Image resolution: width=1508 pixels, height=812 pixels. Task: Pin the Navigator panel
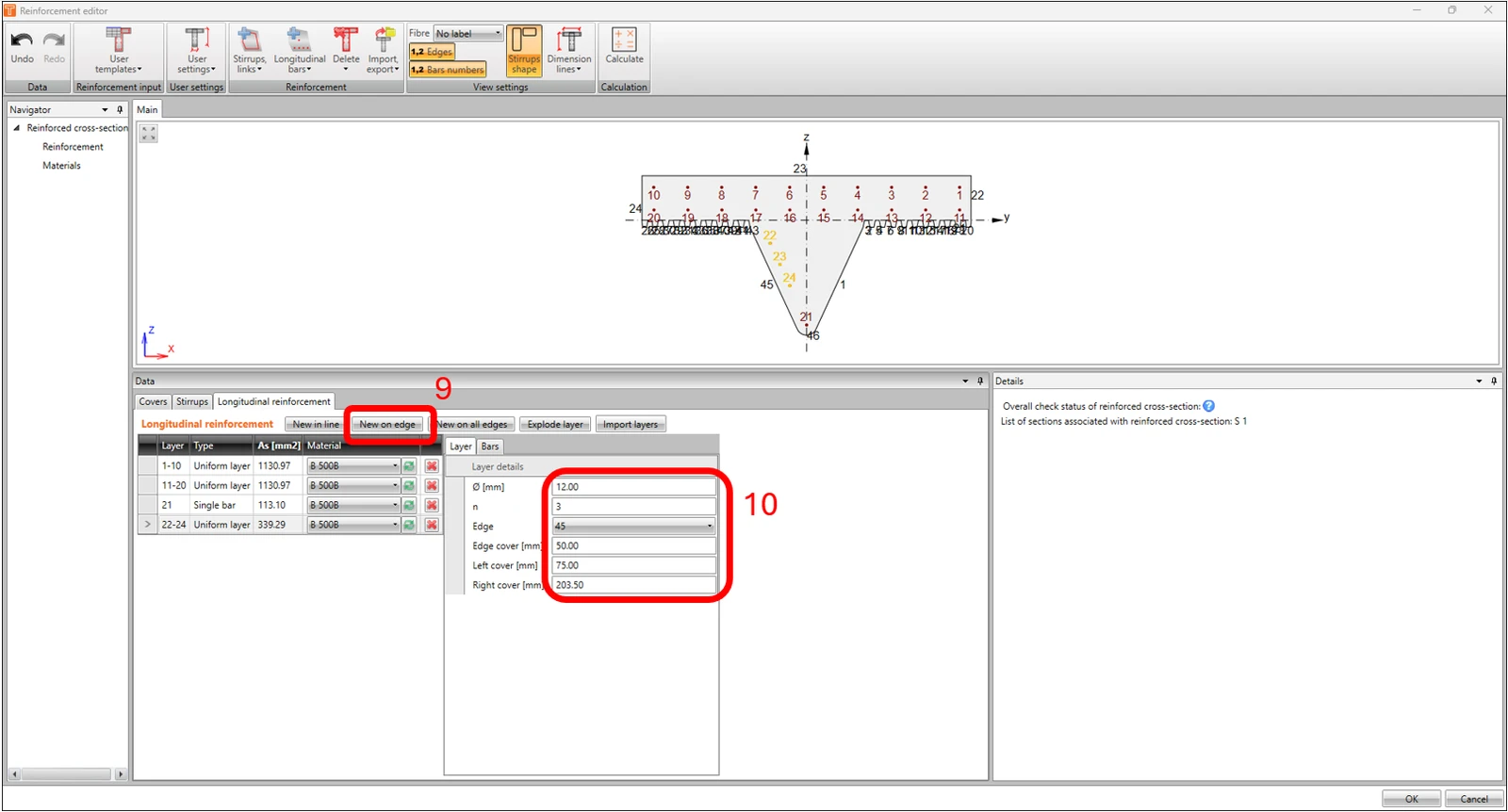point(120,110)
